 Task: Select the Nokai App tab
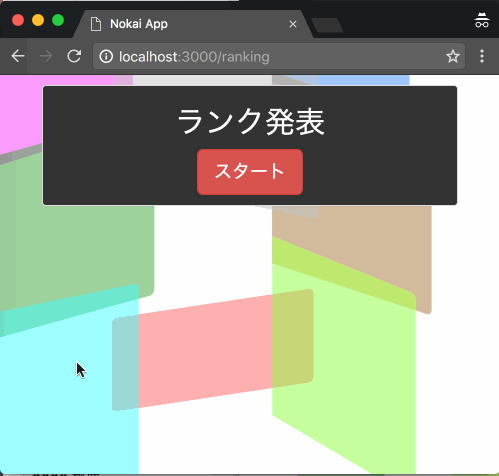click(193, 24)
